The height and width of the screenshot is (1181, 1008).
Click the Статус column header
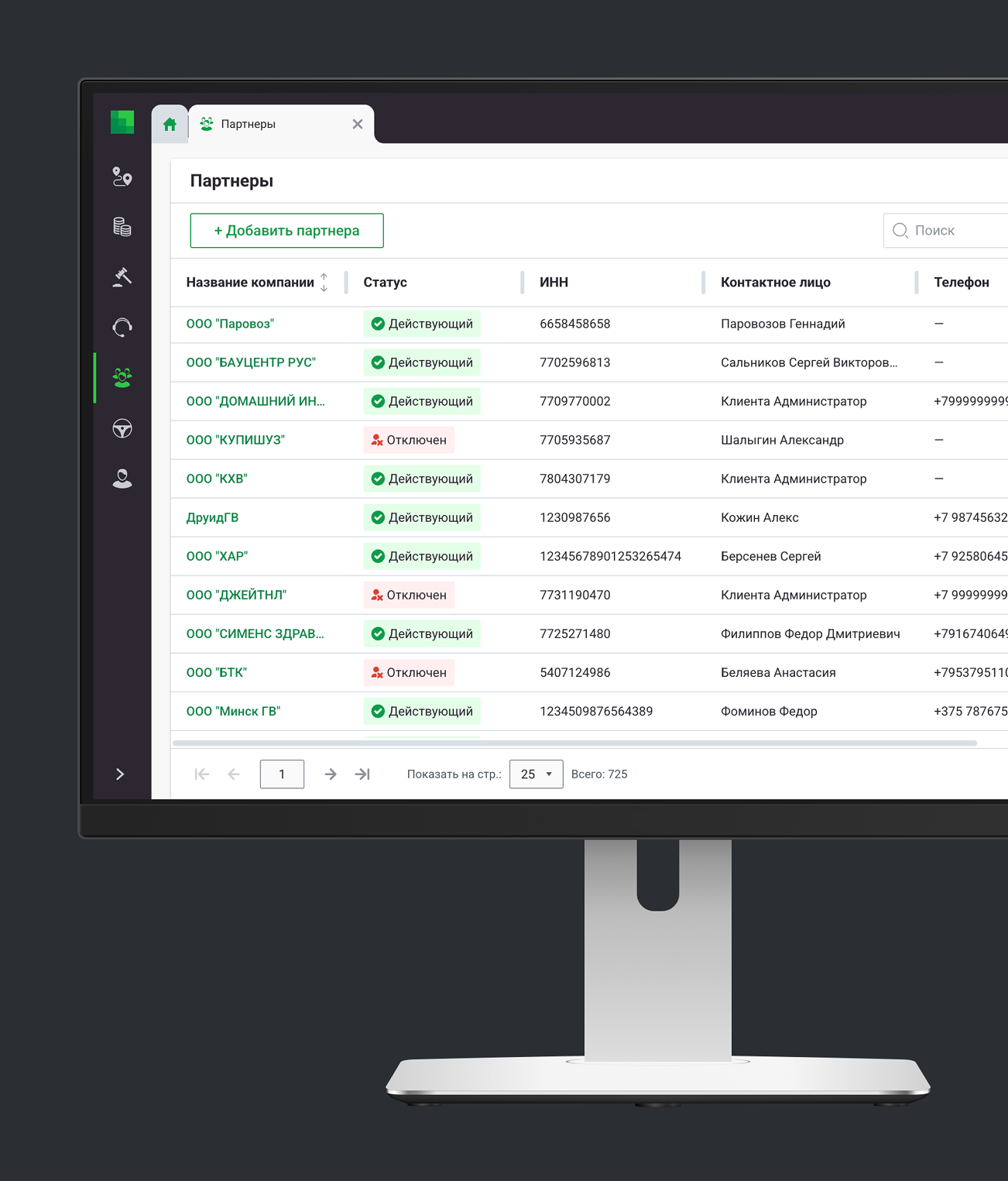click(385, 283)
